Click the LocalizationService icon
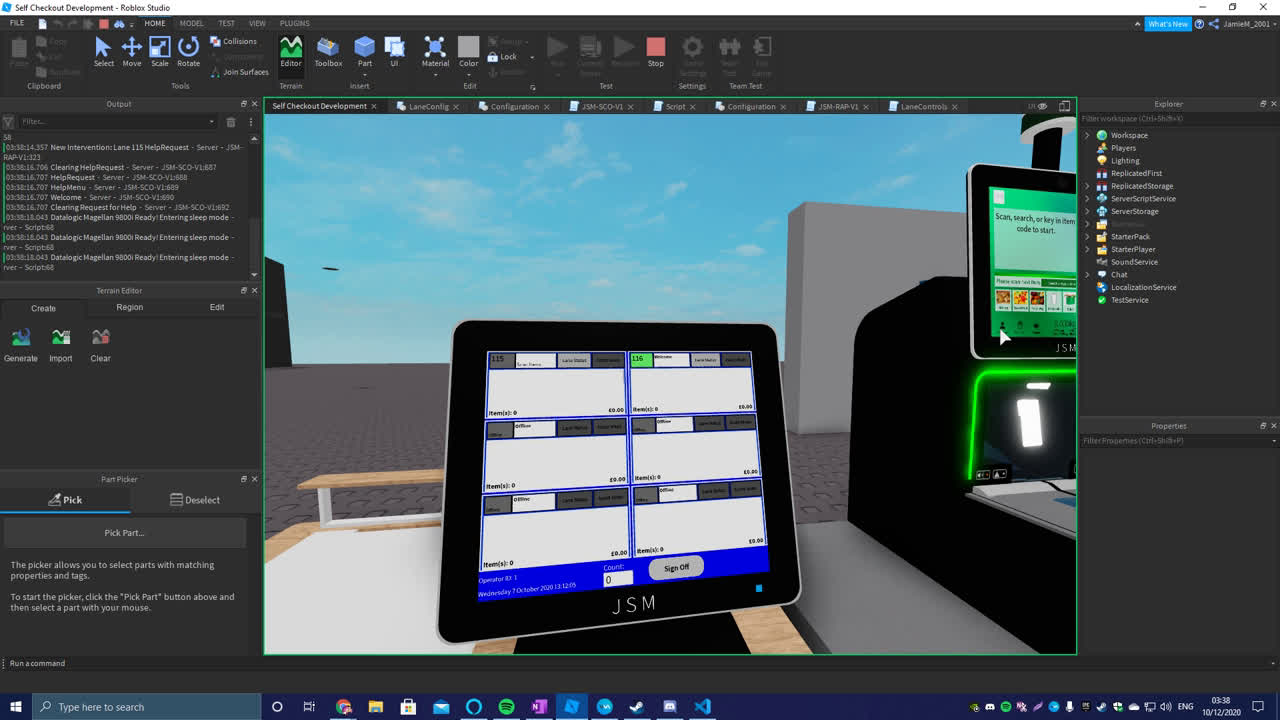Viewport: 1280px width, 720px height. click(x=1102, y=287)
